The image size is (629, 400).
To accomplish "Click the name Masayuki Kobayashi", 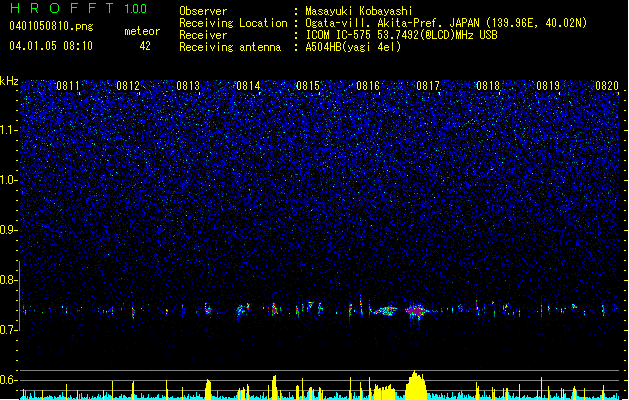I will [x=359, y=11].
